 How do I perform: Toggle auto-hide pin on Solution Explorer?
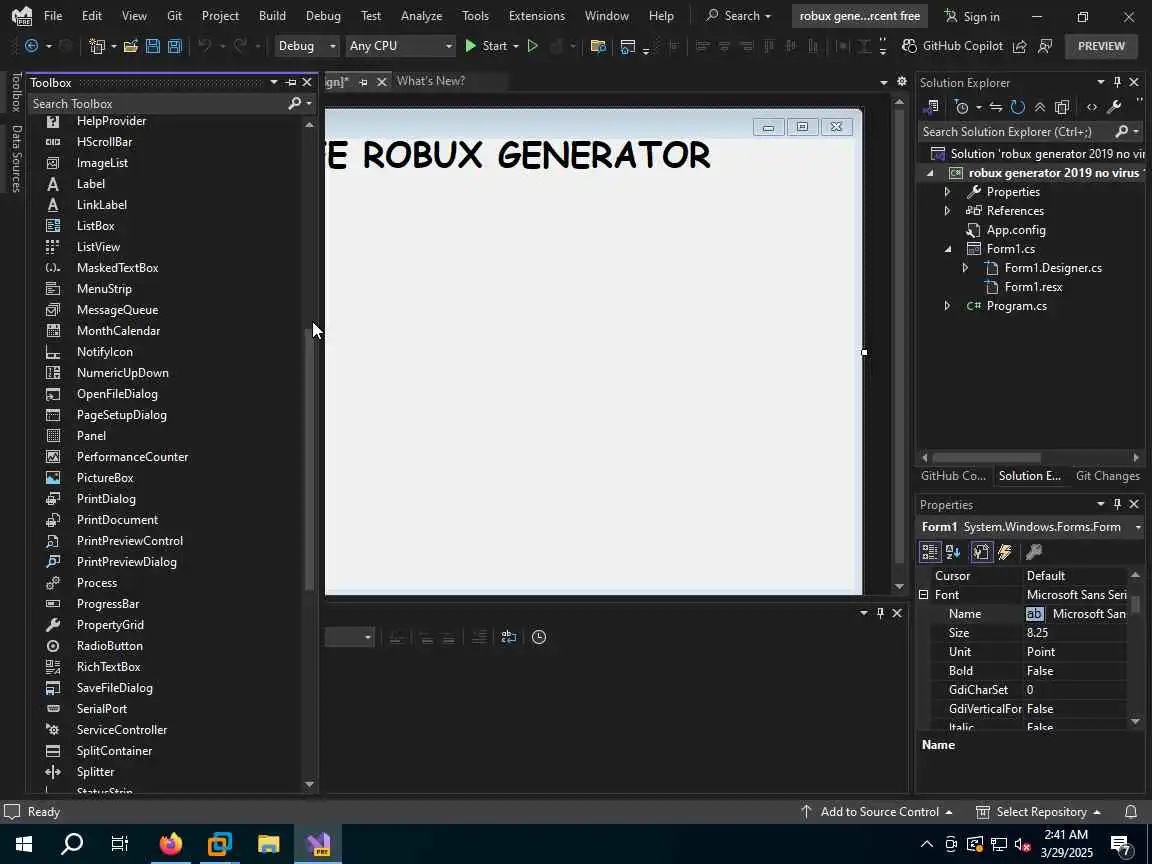click(1117, 82)
